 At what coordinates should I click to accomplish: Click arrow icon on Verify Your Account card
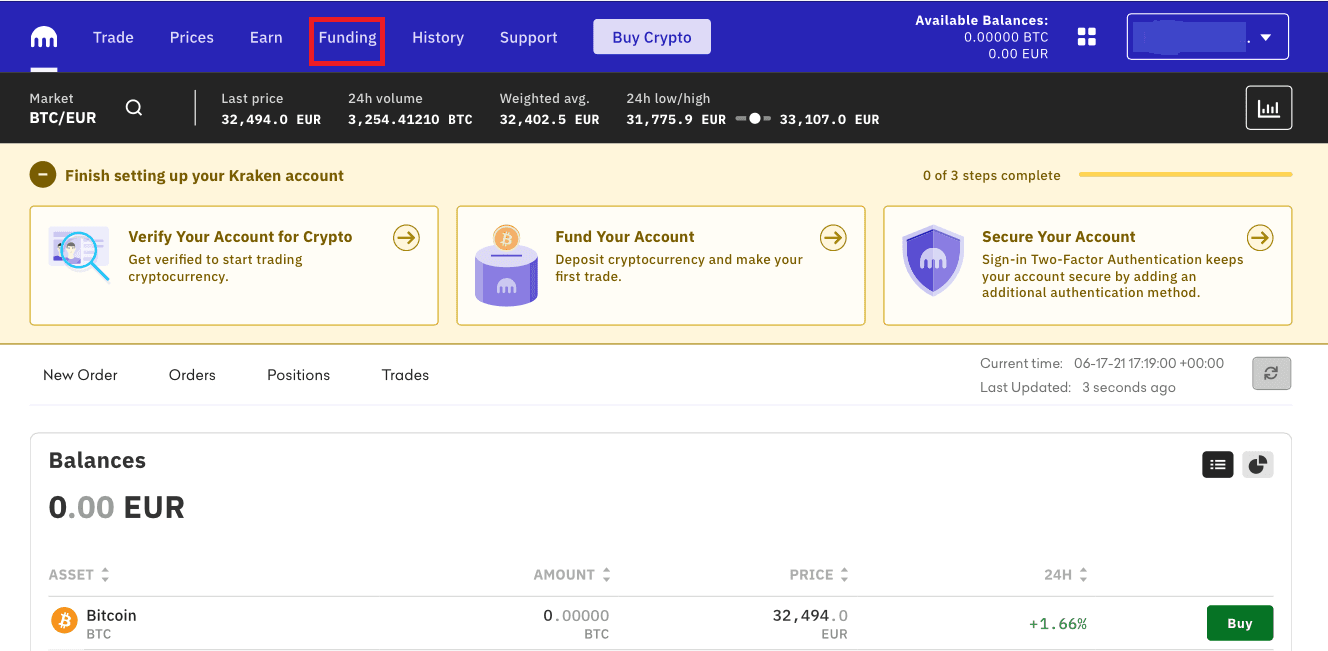coord(406,238)
